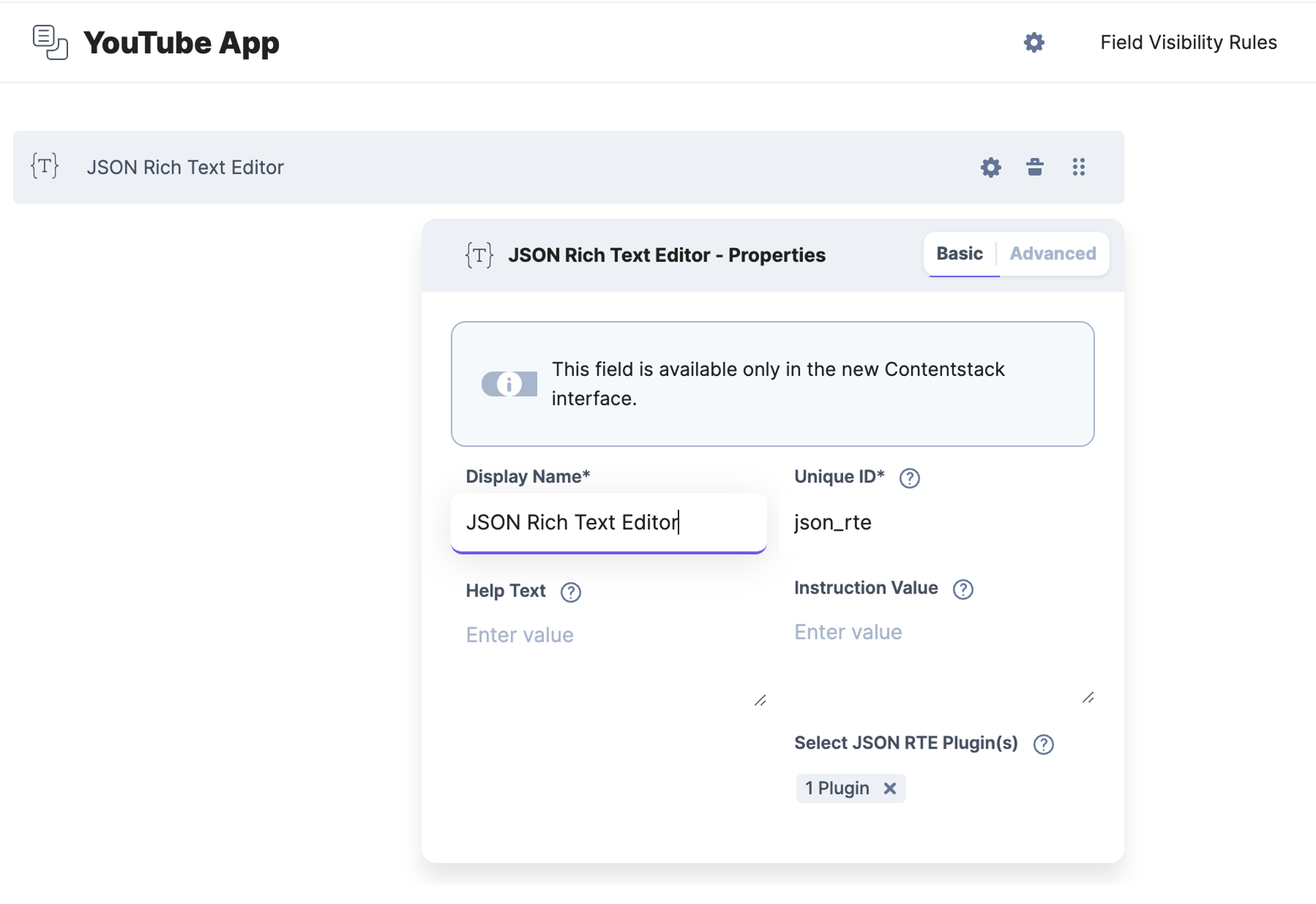Switch to the Advanced tab
The width and height of the screenshot is (1316, 904).
click(1053, 254)
